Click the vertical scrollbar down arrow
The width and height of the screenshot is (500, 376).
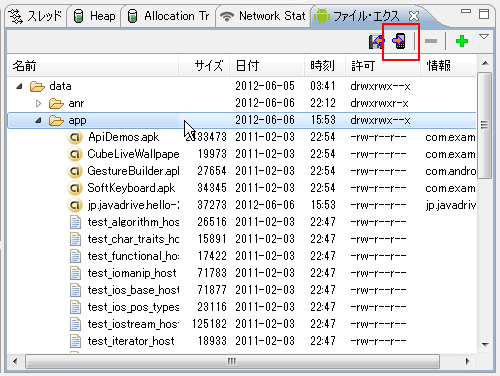coord(485,345)
